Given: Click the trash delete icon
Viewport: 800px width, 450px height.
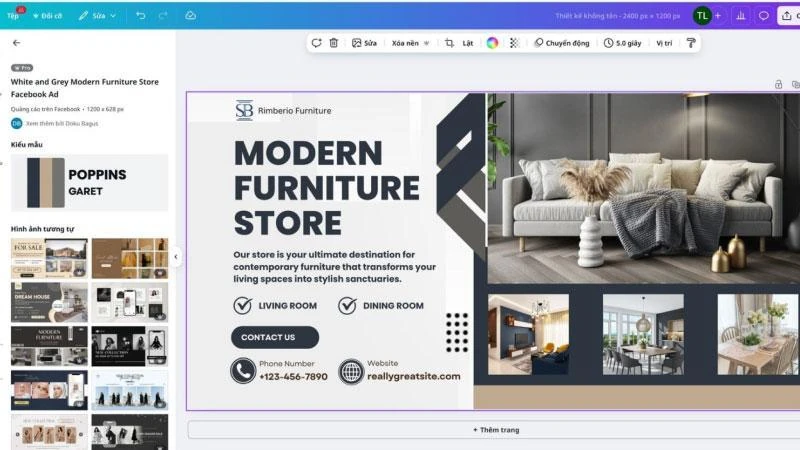Looking at the screenshot, I should 334,43.
